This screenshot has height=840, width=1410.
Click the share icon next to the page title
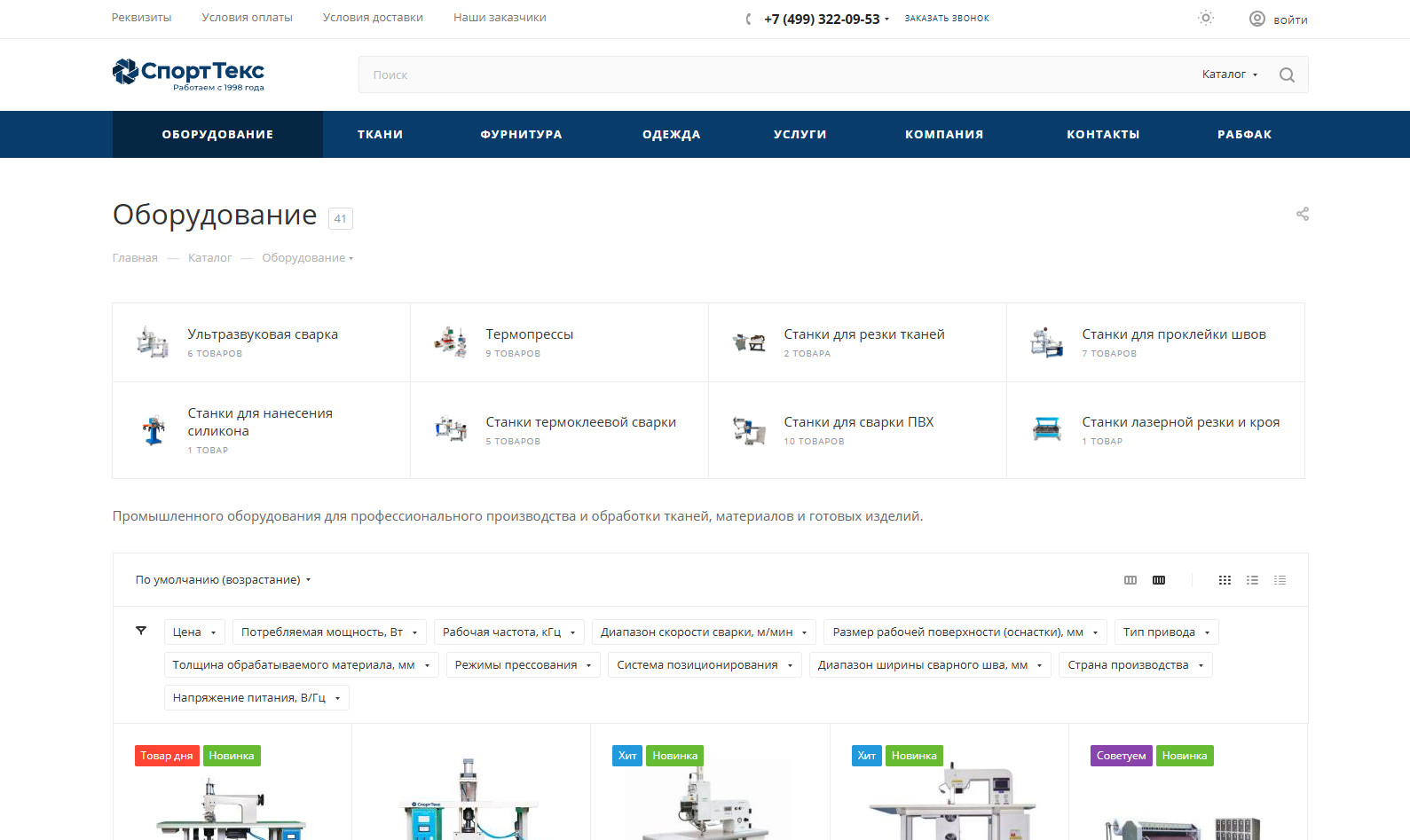click(1303, 214)
